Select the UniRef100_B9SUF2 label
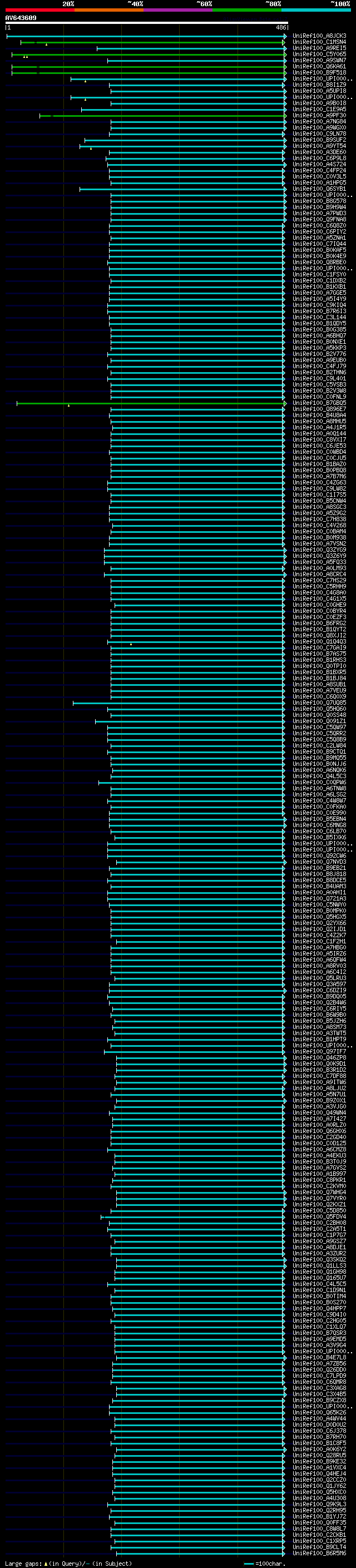This screenshot has width=356, height=1568. 319,140
